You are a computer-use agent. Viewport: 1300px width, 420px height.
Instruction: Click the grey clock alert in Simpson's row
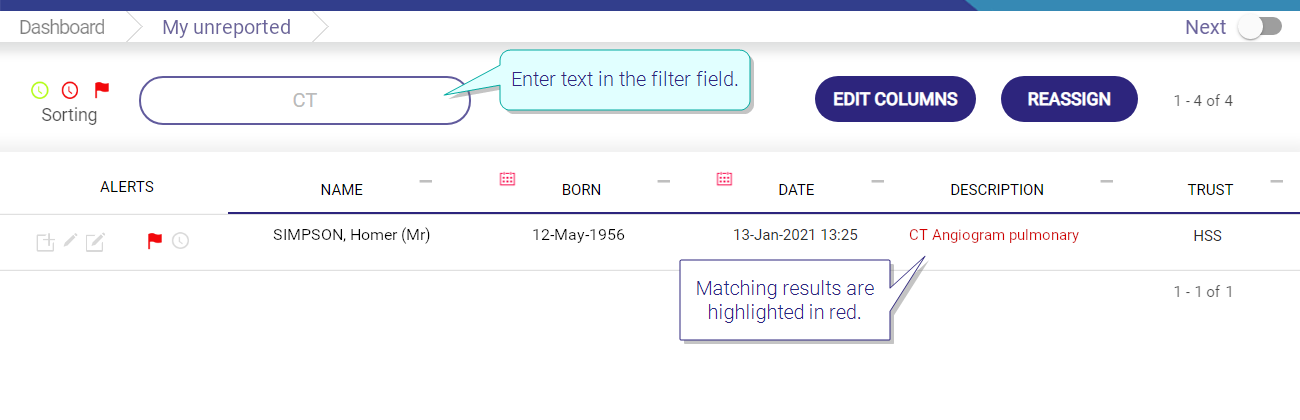(180, 241)
